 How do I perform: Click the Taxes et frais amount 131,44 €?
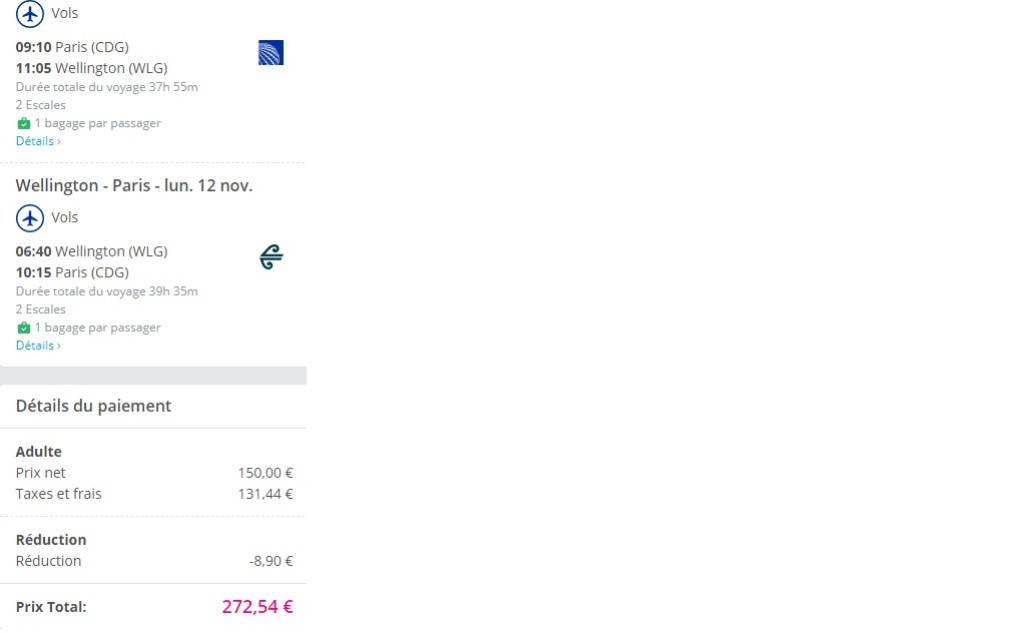coord(265,494)
